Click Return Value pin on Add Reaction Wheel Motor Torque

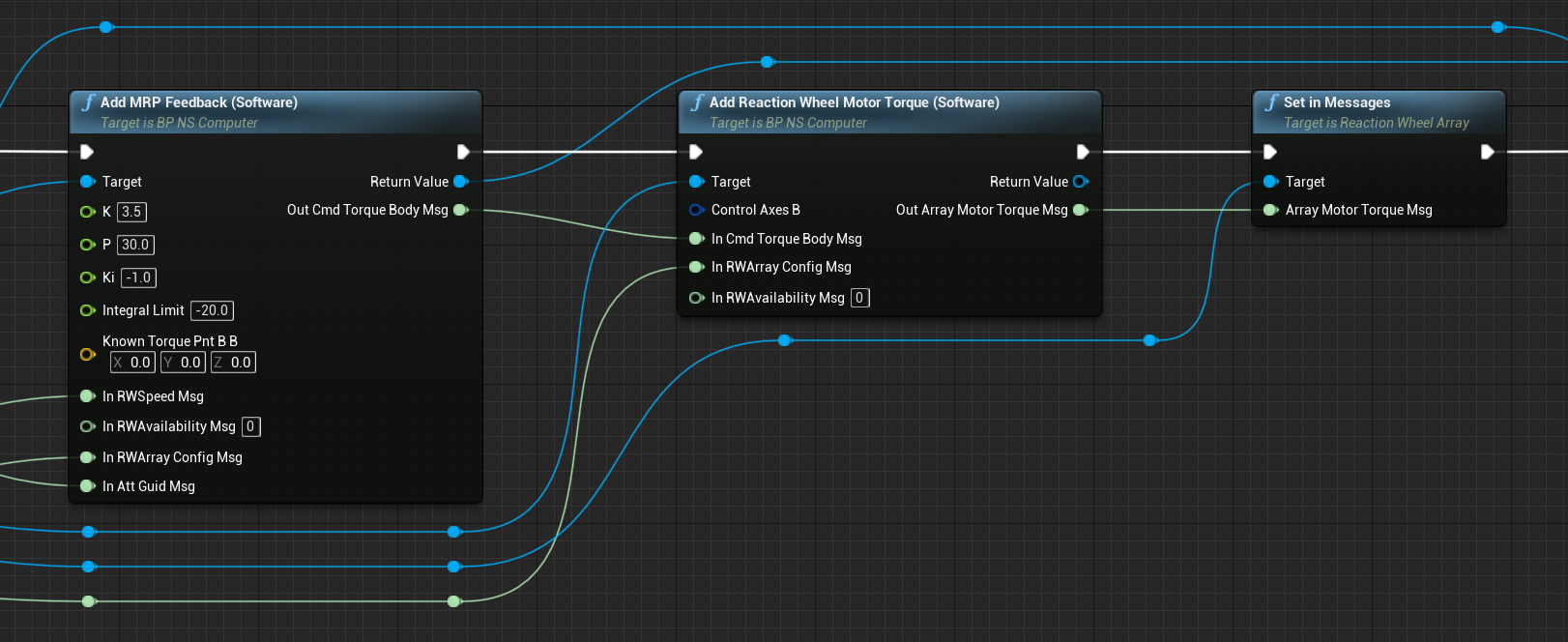tap(1081, 182)
